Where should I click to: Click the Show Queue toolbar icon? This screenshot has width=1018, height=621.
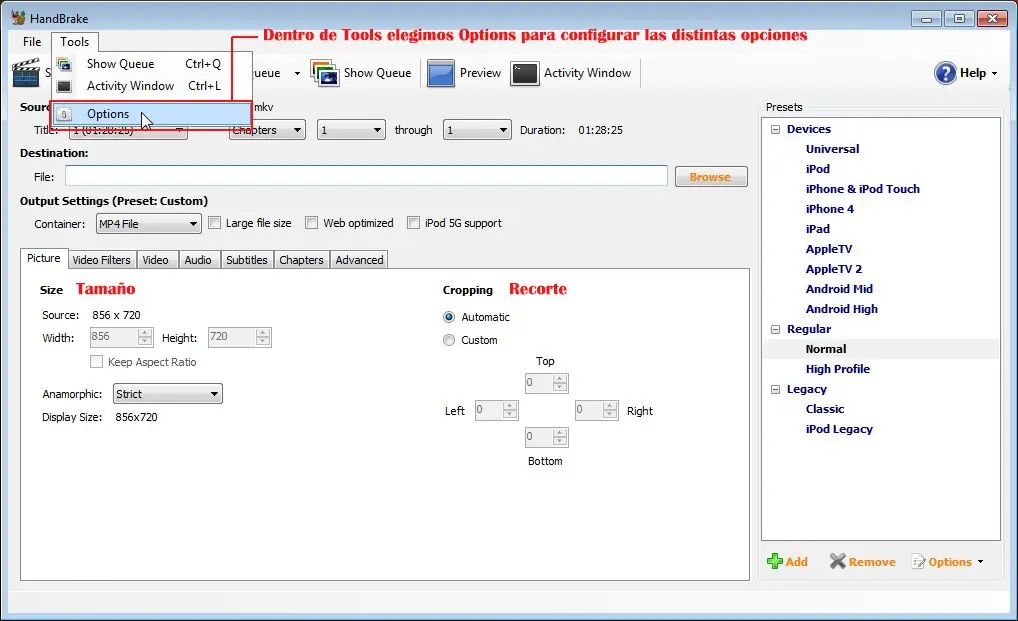click(x=325, y=73)
